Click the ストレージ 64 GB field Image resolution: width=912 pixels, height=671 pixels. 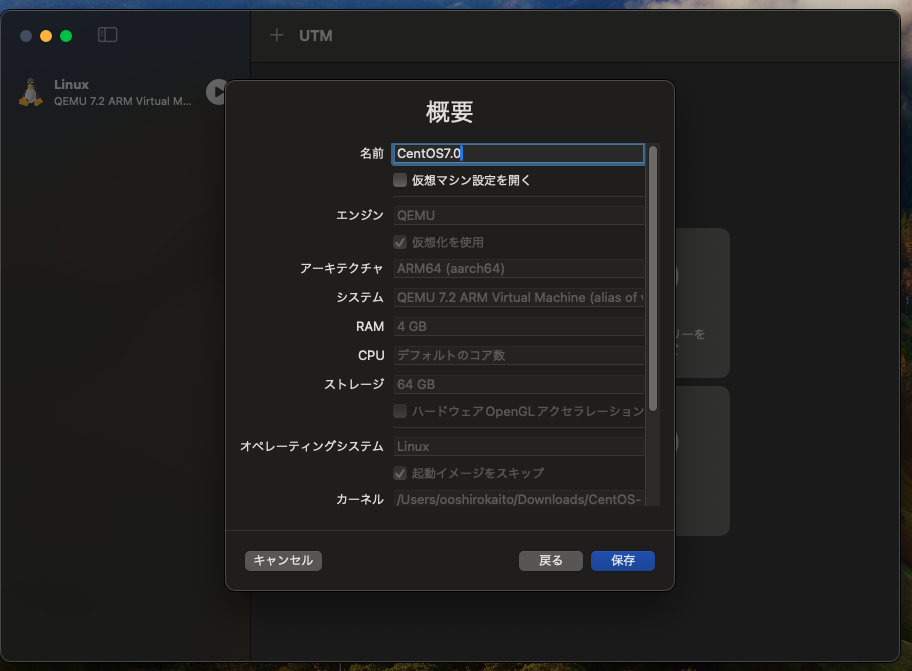(x=518, y=383)
